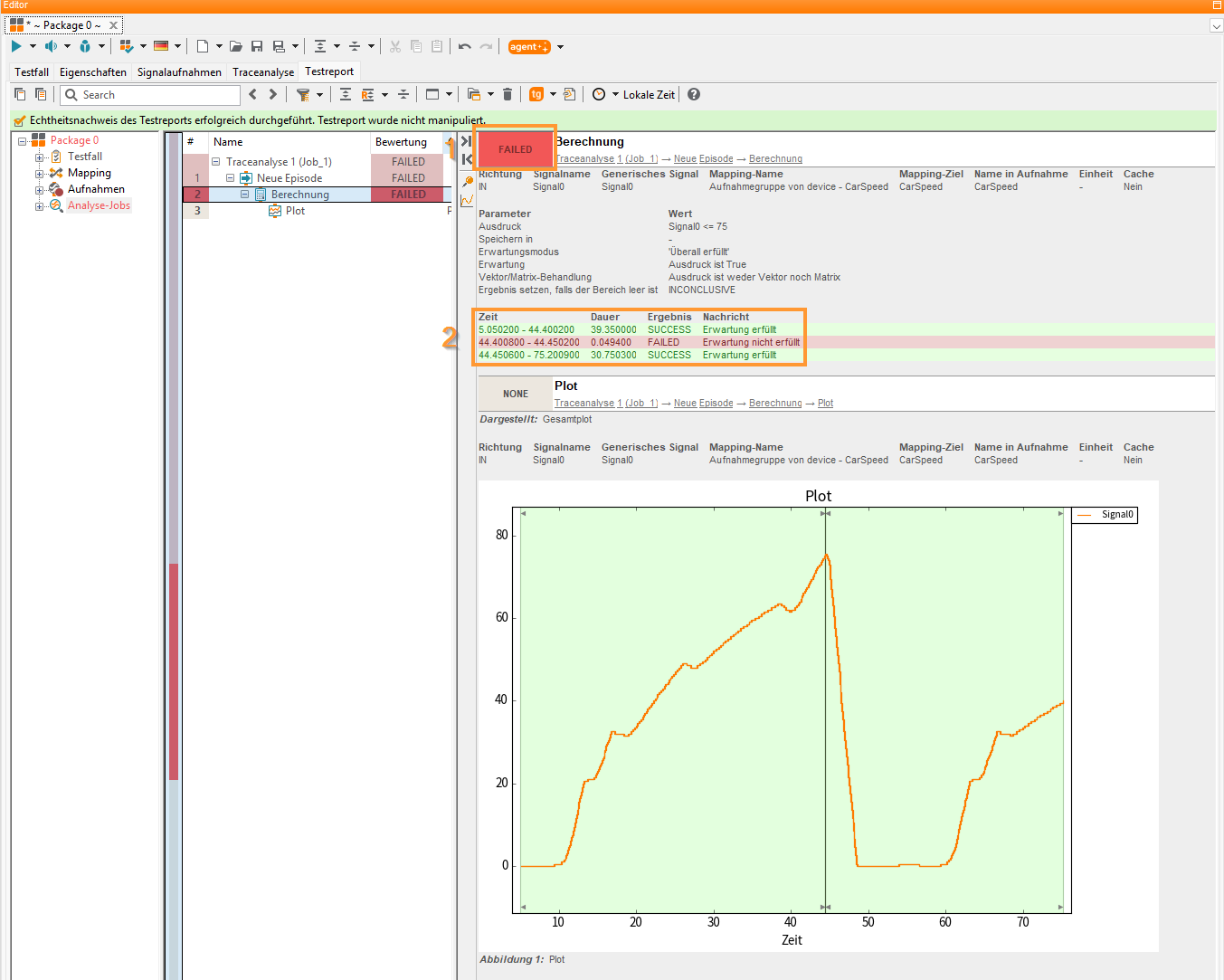Collapse the Package 0 tree node
The width and height of the screenshot is (1224, 980).
(x=23, y=141)
